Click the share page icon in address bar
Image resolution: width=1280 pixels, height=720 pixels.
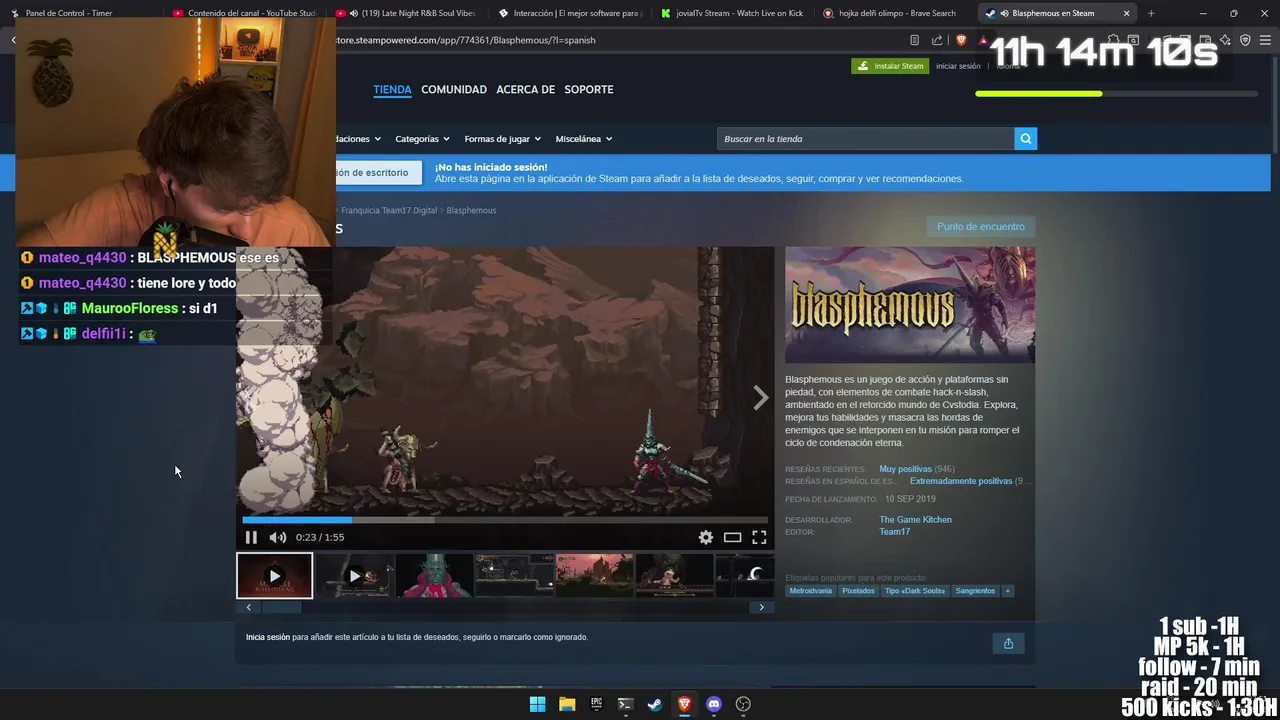point(937,40)
